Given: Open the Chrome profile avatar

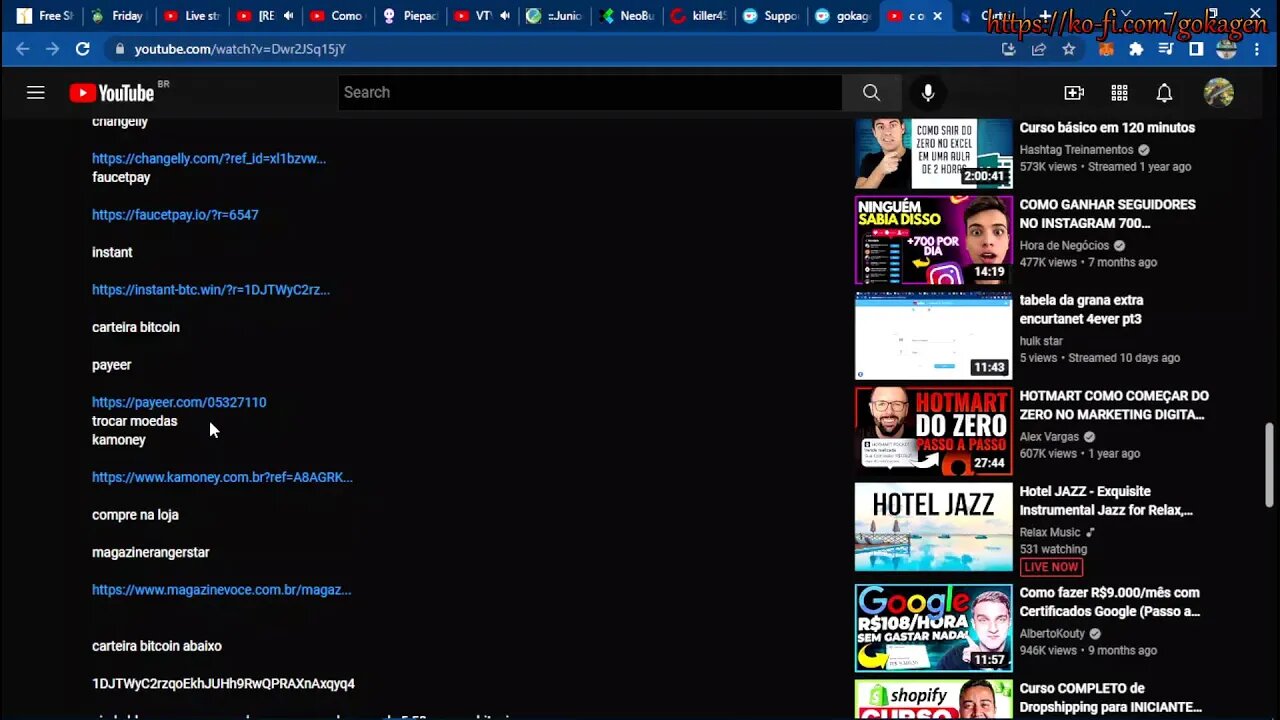Looking at the screenshot, I should point(1226,49).
